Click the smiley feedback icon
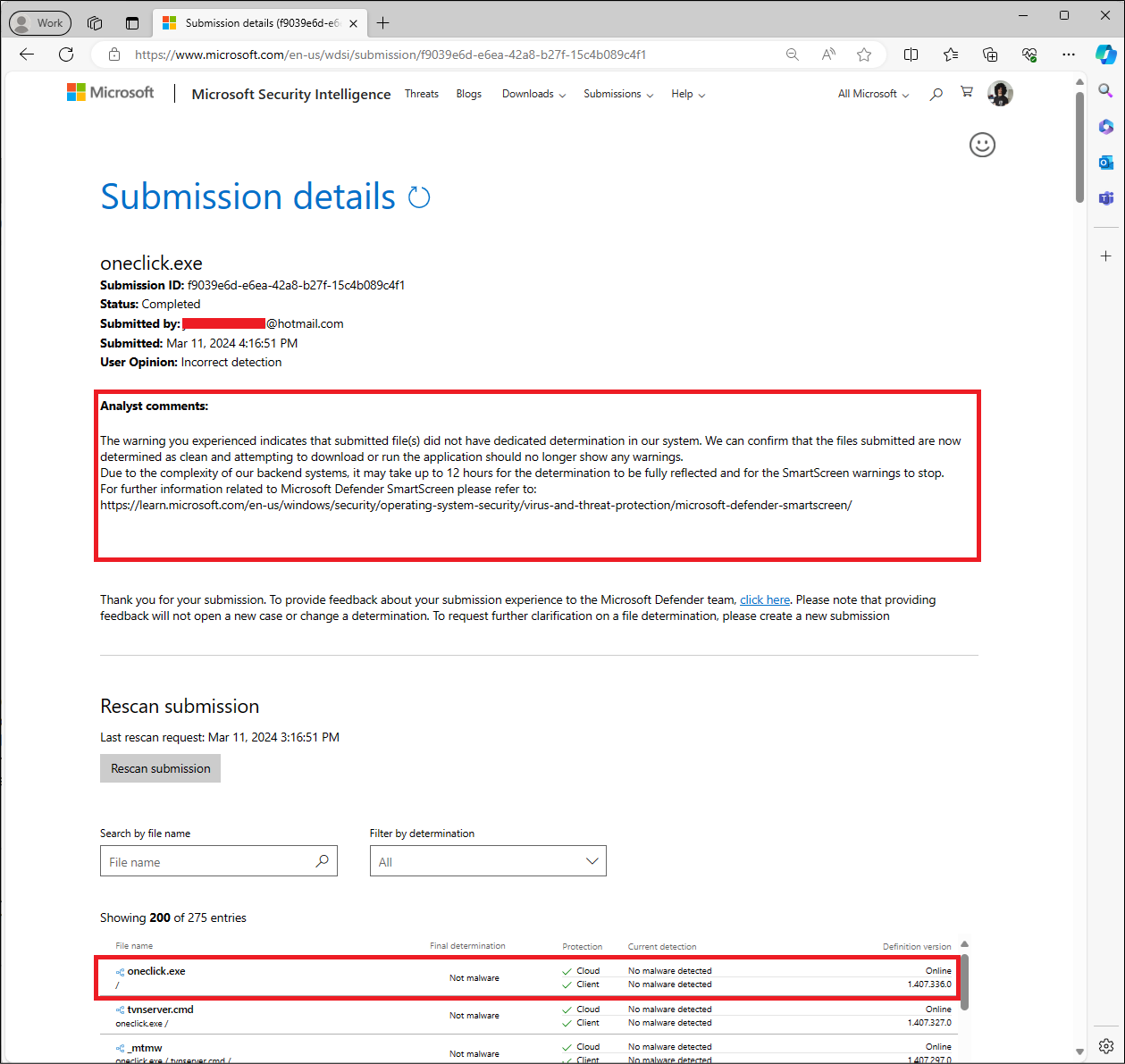The image size is (1125, 1064). point(982,145)
